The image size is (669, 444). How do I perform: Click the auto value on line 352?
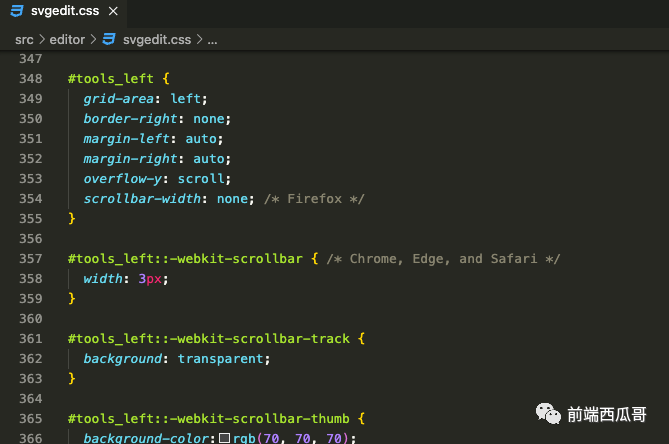pos(209,159)
